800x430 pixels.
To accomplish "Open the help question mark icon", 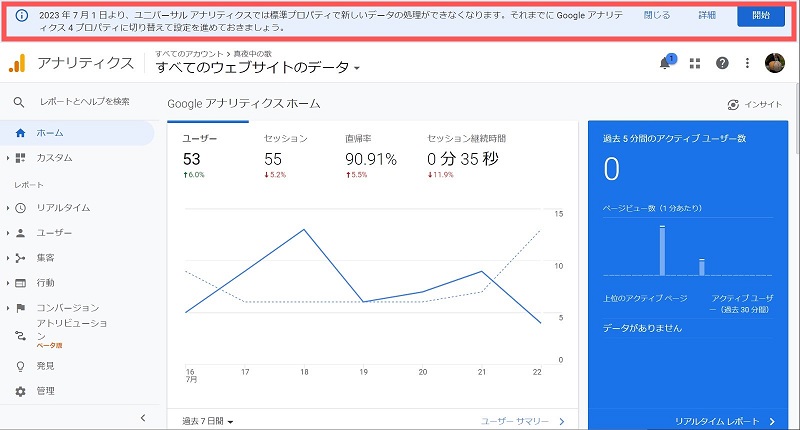I will (x=722, y=63).
